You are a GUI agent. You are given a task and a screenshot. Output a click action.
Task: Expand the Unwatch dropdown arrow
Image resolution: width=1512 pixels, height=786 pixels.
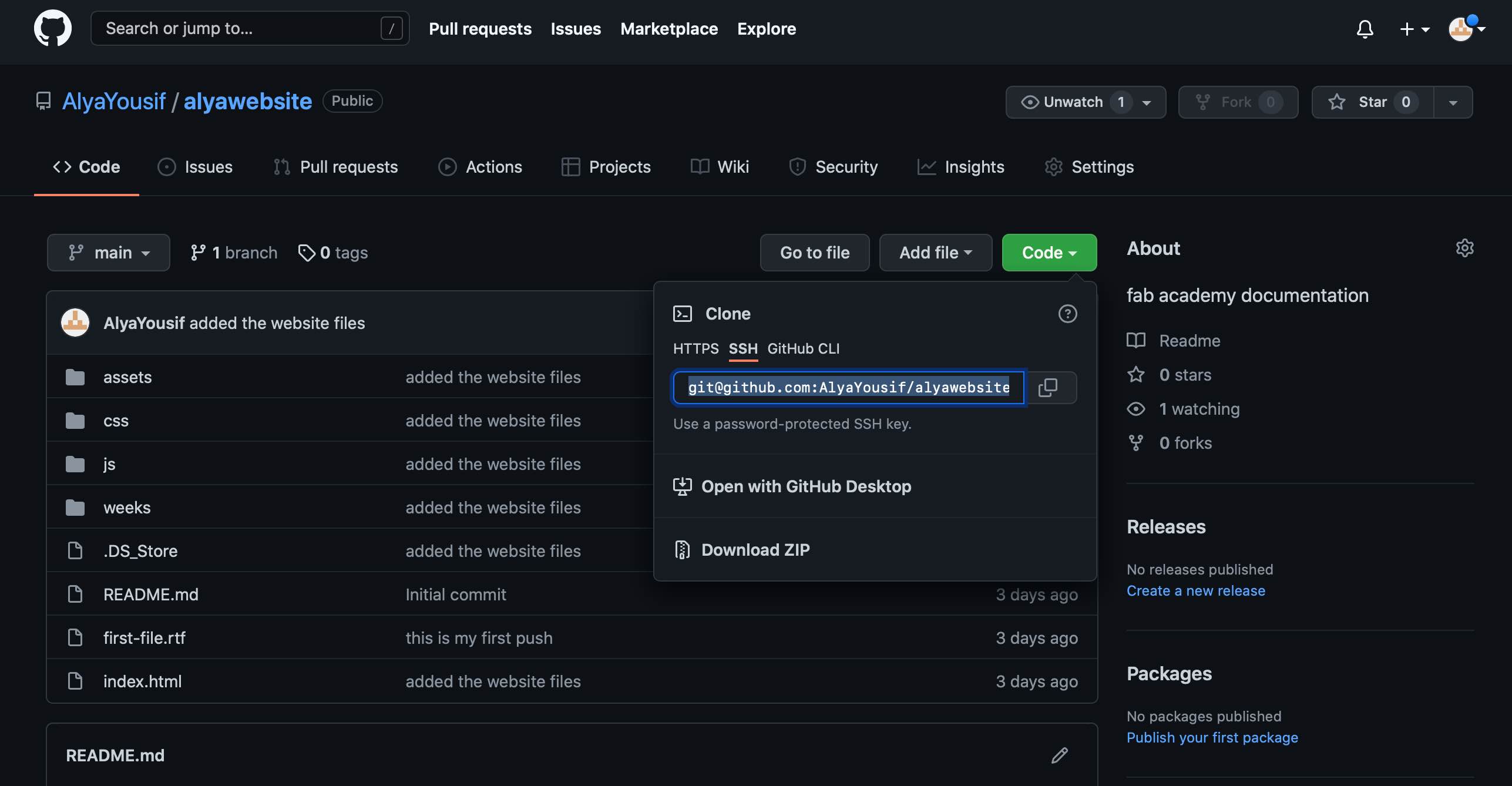[x=1147, y=102]
